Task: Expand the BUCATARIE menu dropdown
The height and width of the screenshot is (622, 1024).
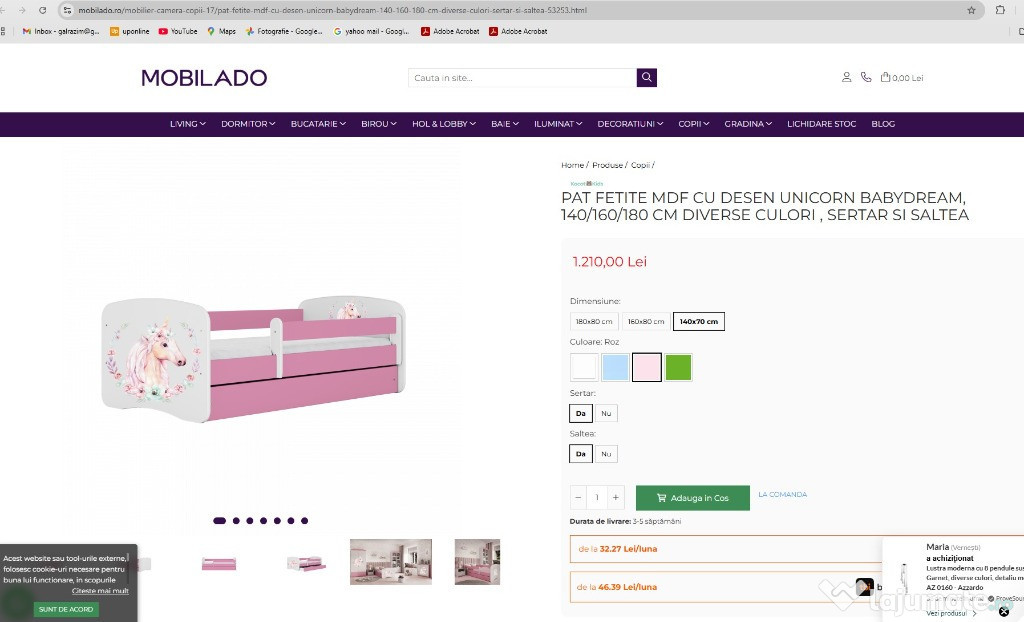Action: [x=318, y=123]
